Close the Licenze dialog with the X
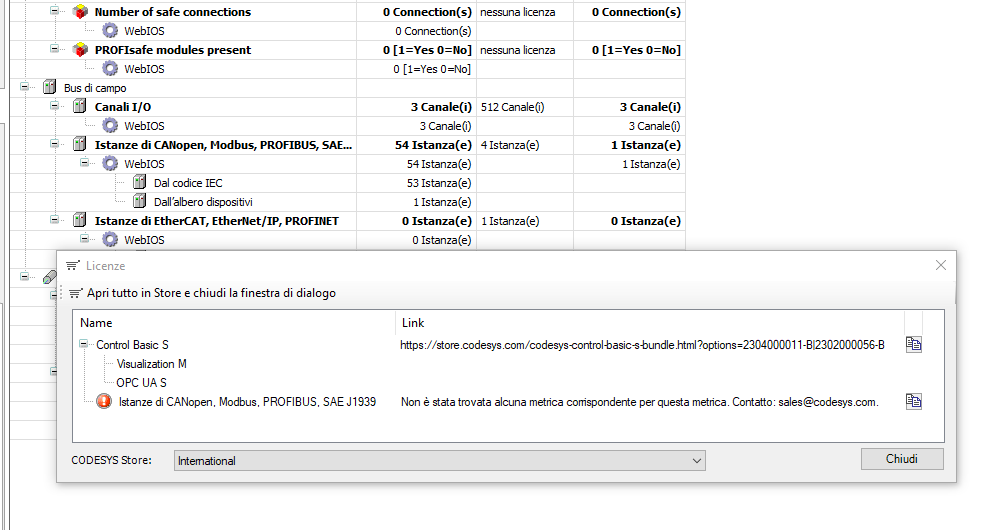This screenshot has height=530, width=1005. pyautogui.click(x=940, y=266)
